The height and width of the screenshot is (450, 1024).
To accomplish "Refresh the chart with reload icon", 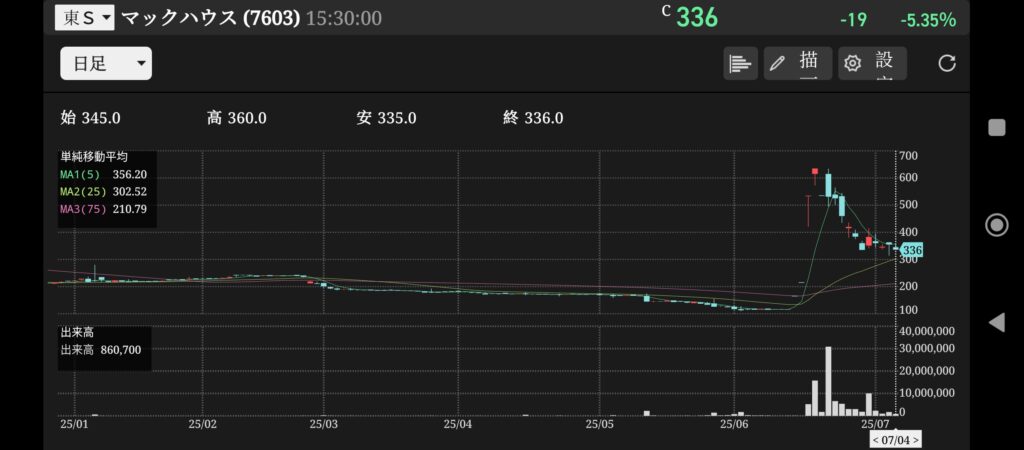I will pos(946,63).
